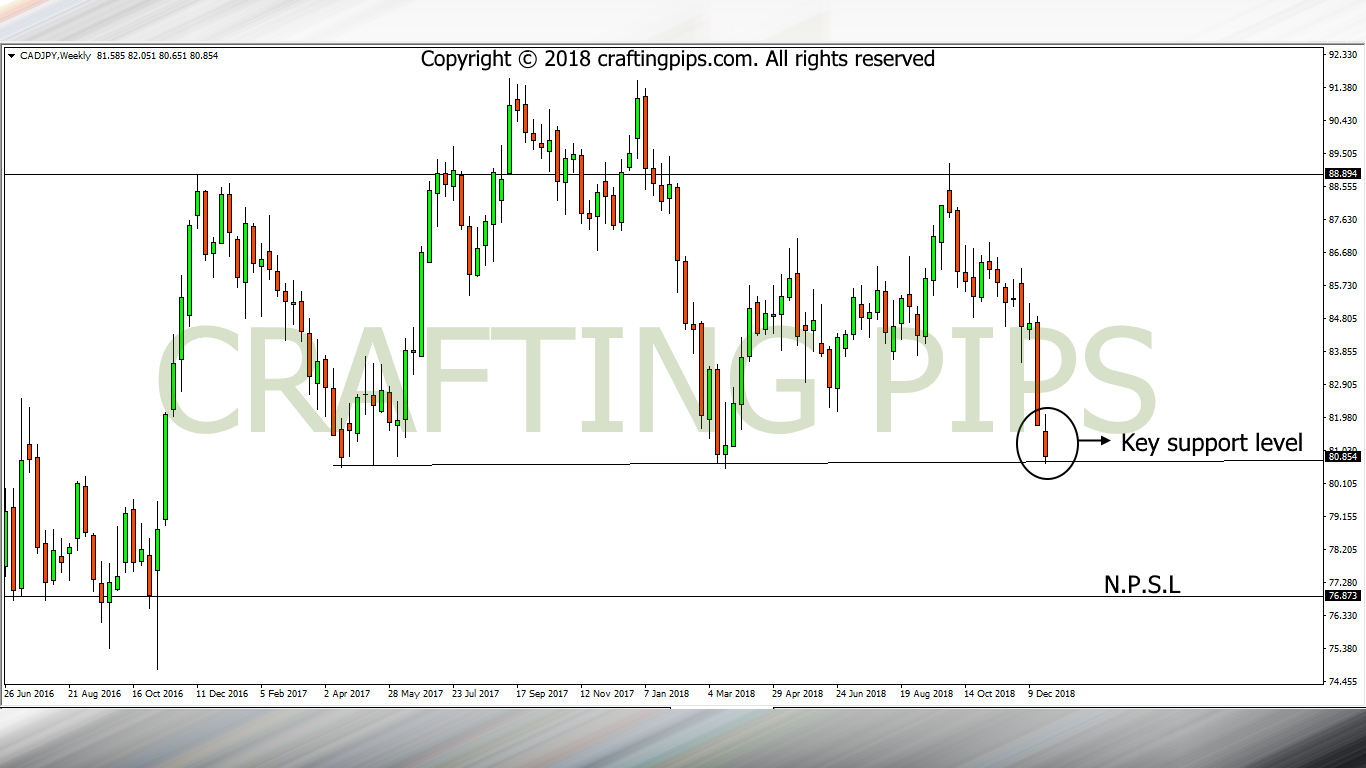
Task: Click the 80.105 price axis label
Action: (x=1342, y=484)
